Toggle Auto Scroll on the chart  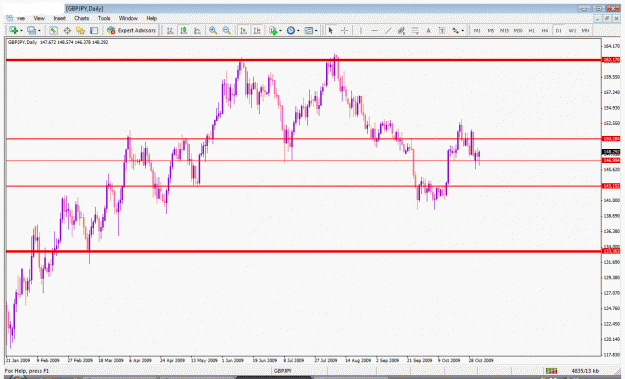244,30
